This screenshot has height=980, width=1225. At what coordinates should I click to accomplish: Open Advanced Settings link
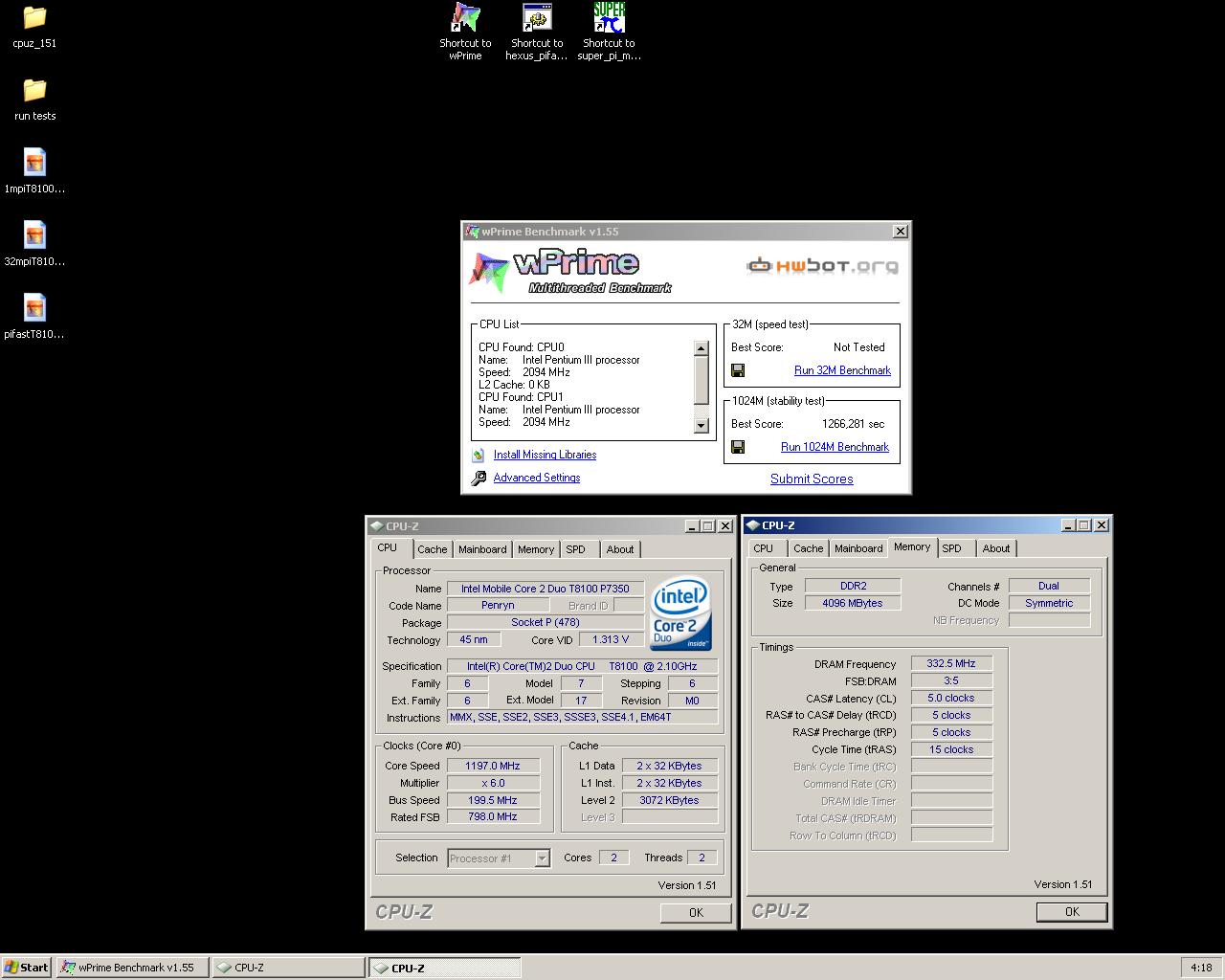click(x=537, y=478)
